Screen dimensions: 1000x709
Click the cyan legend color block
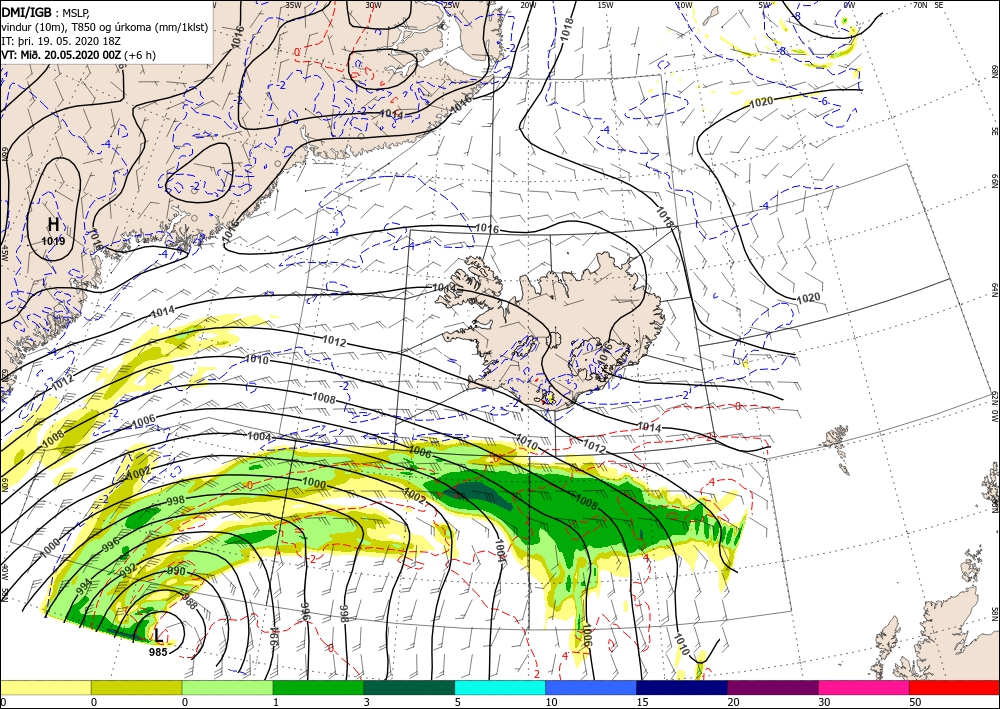(500, 687)
